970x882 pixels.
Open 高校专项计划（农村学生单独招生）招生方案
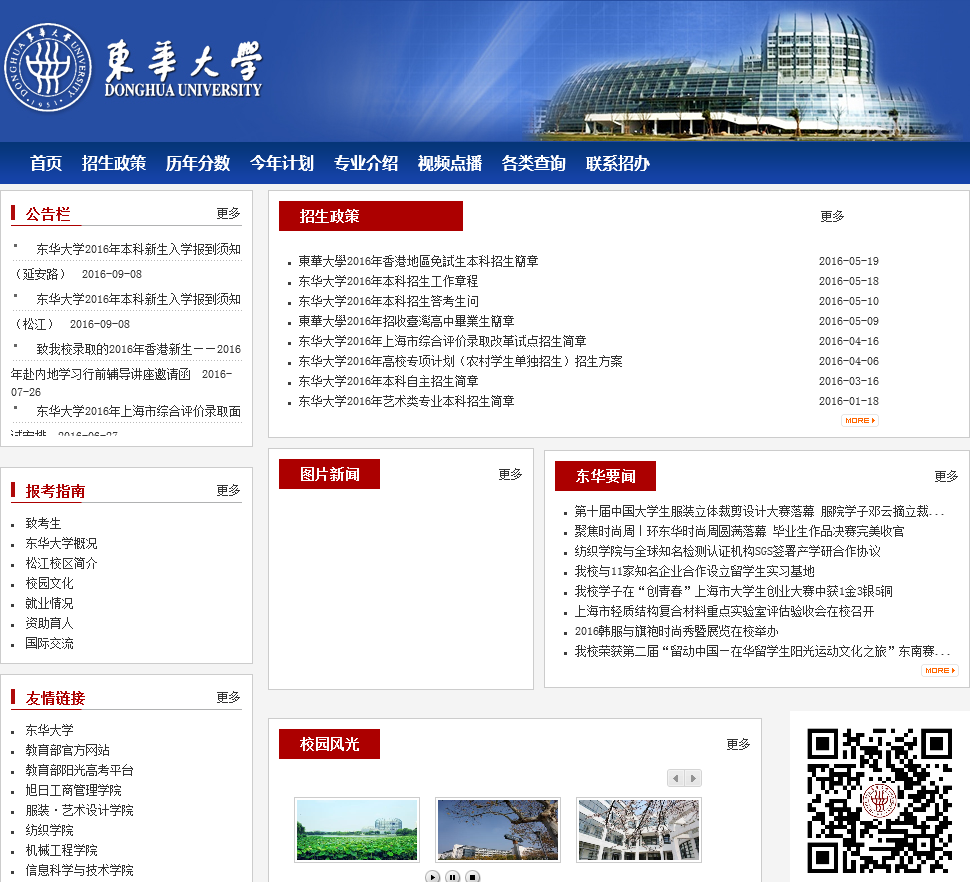click(x=460, y=361)
